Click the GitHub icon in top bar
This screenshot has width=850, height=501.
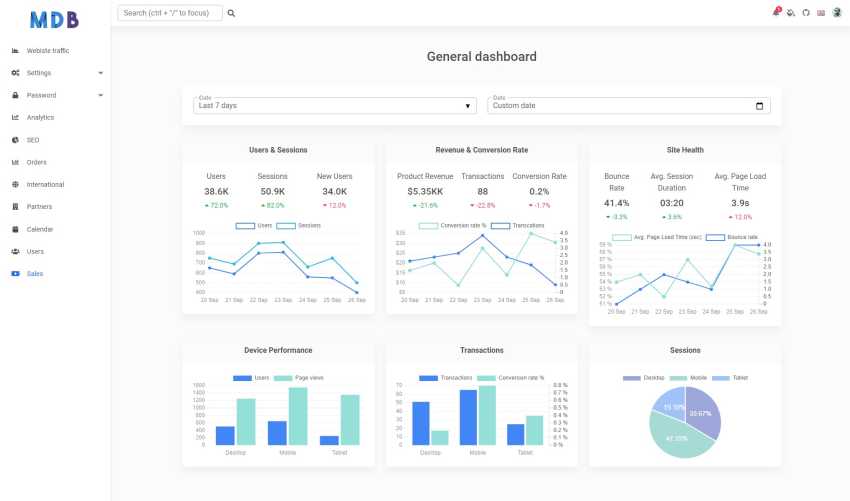[806, 12]
